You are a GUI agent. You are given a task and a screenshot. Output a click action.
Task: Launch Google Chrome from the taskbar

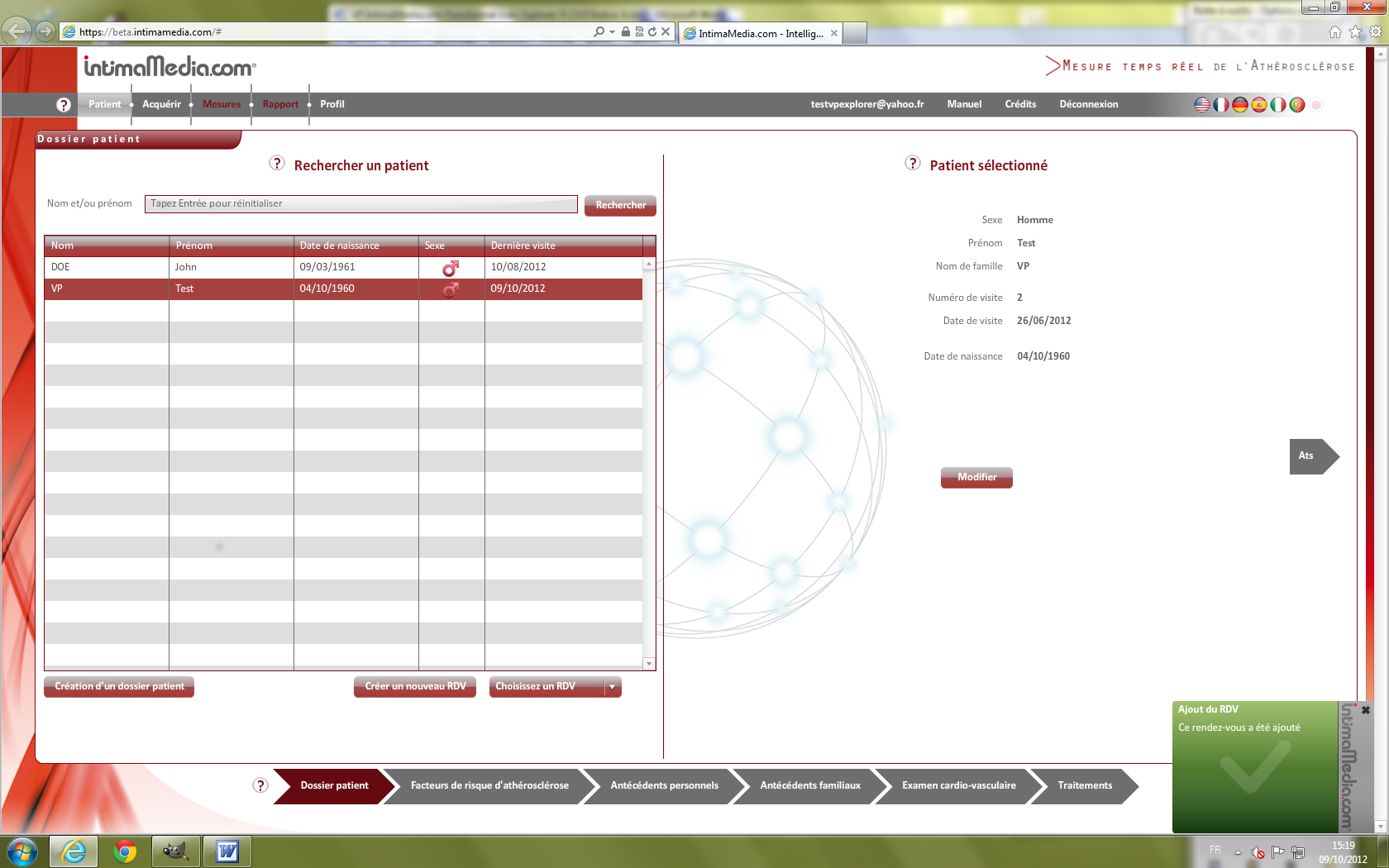125,851
